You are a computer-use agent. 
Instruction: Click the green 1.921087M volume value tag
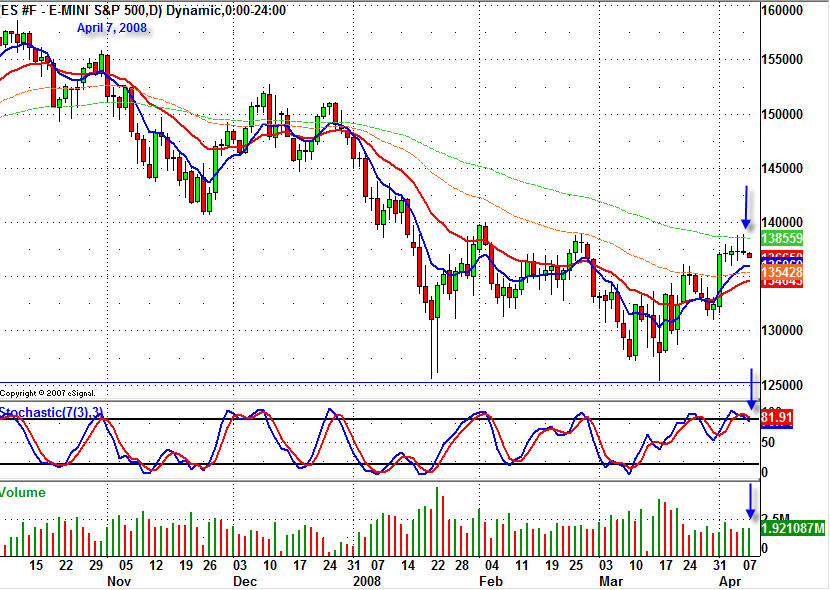click(x=792, y=528)
